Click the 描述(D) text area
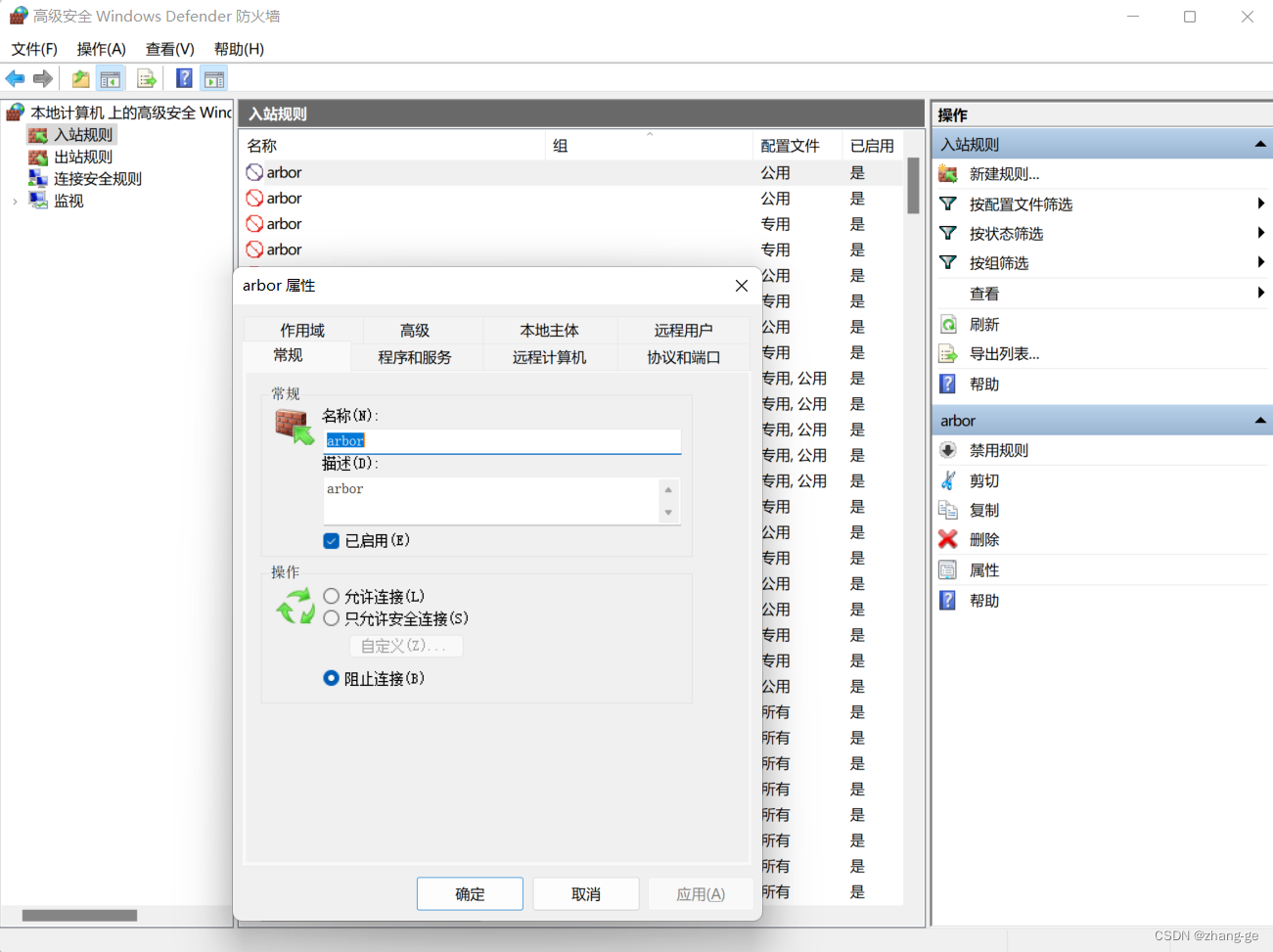 click(492, 501)
